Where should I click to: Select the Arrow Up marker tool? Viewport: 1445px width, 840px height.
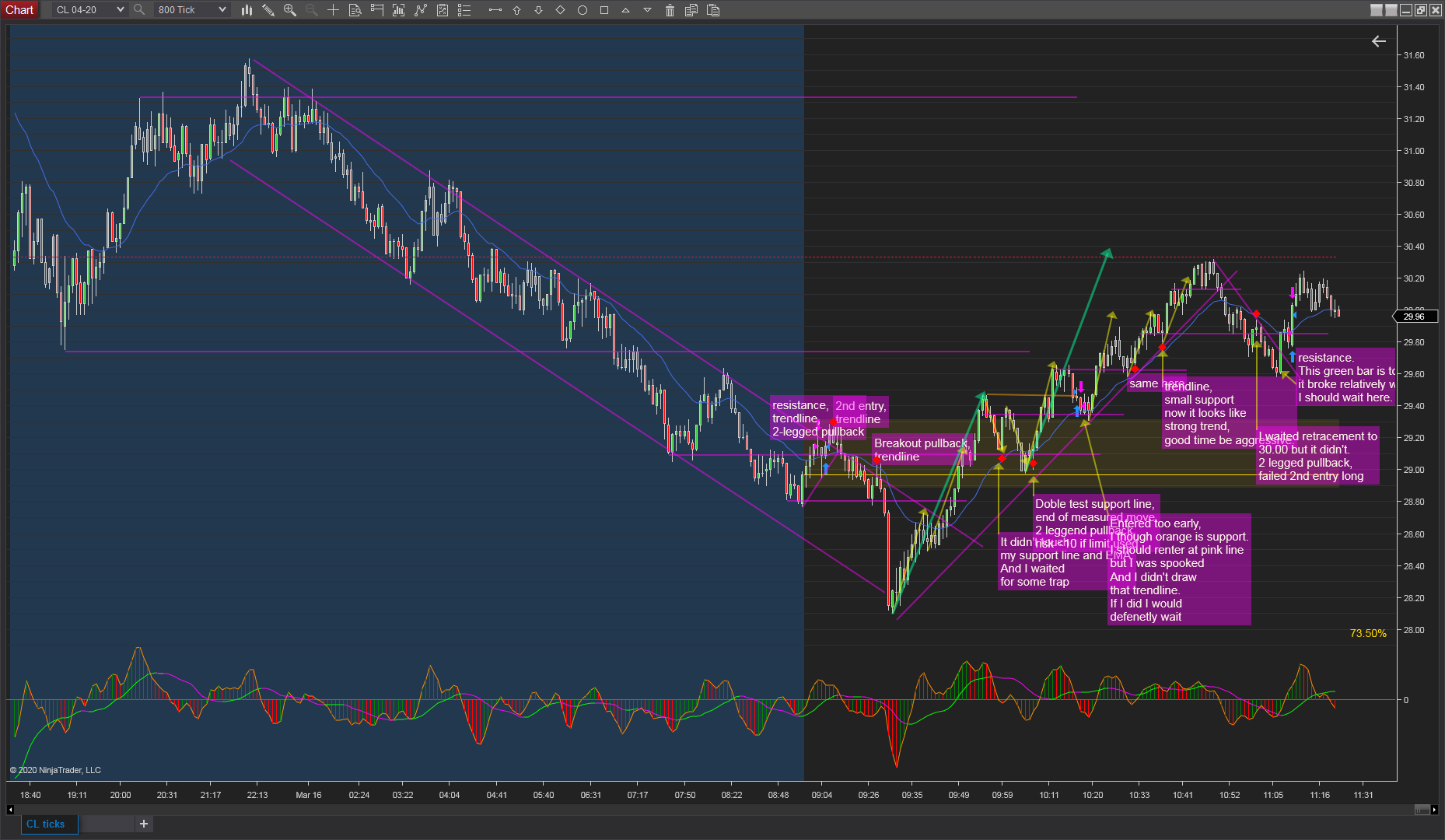point(516,10)
